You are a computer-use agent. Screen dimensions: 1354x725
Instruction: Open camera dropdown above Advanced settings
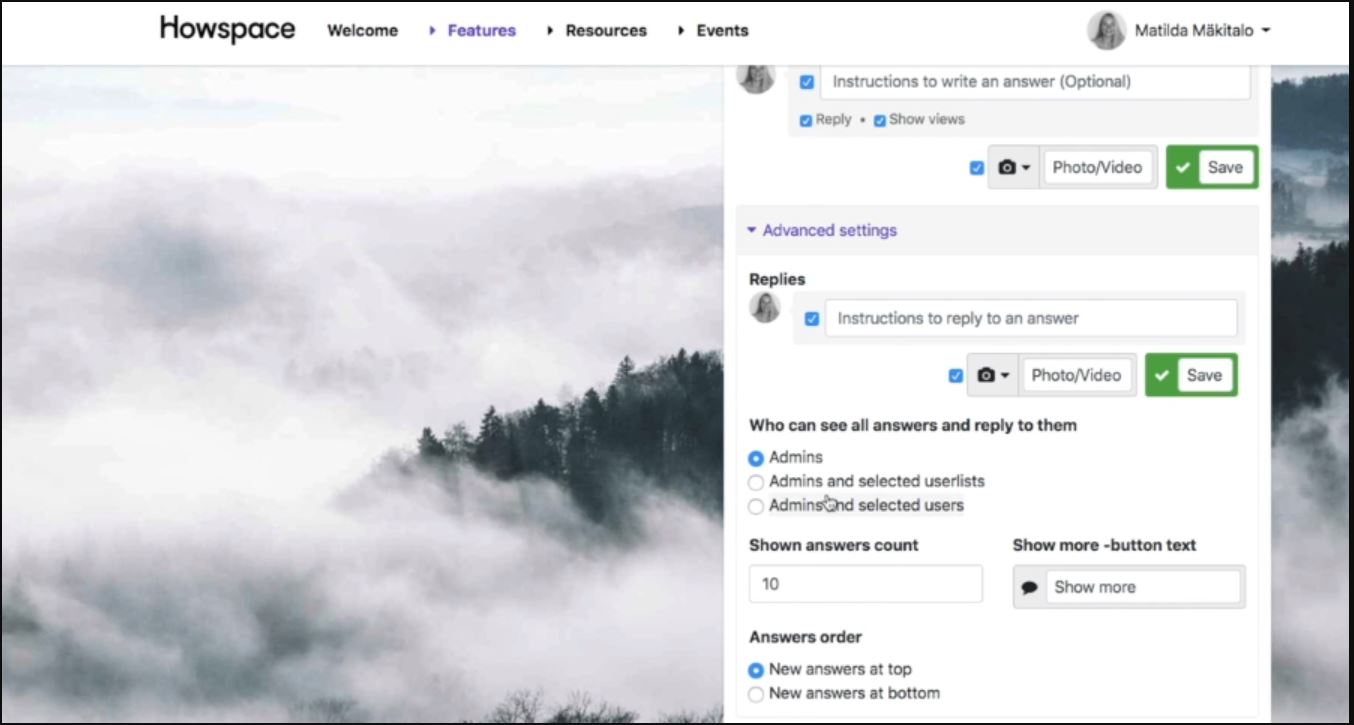pos(1014,168)
